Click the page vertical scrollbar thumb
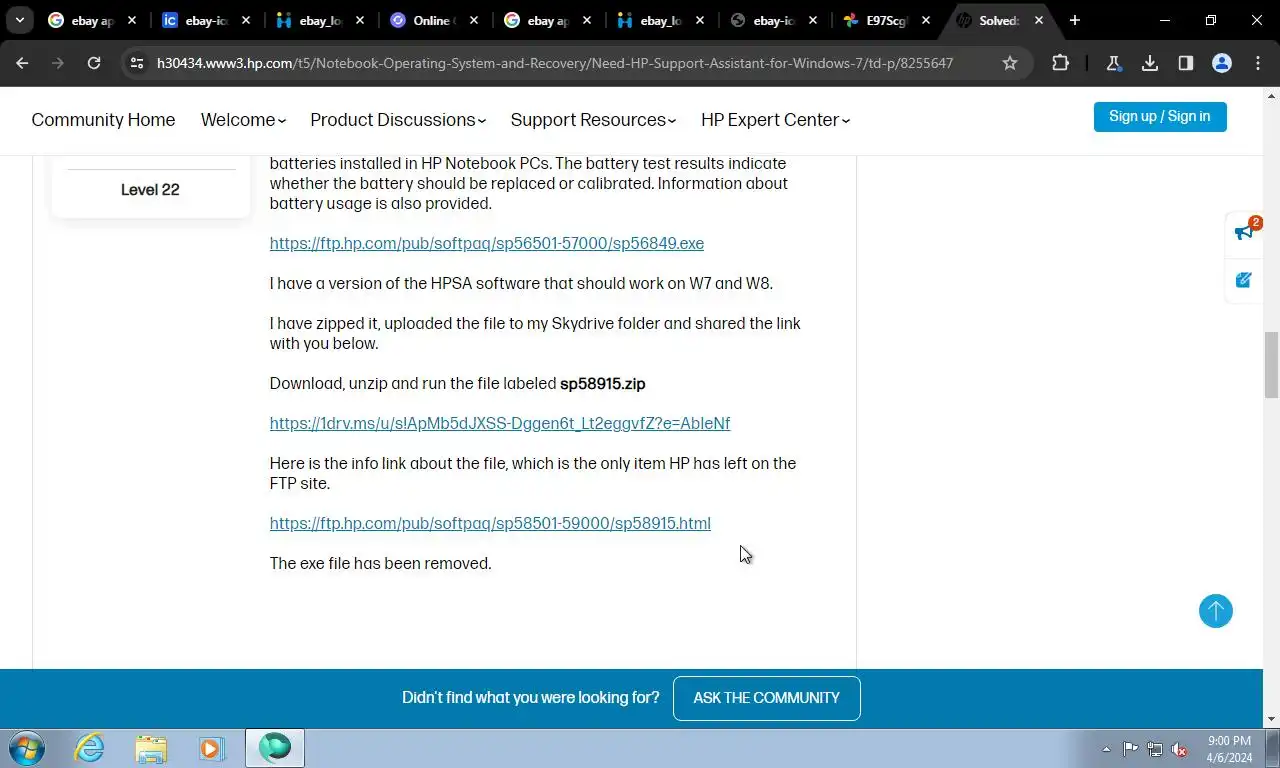 click(x=1272, y=365)
